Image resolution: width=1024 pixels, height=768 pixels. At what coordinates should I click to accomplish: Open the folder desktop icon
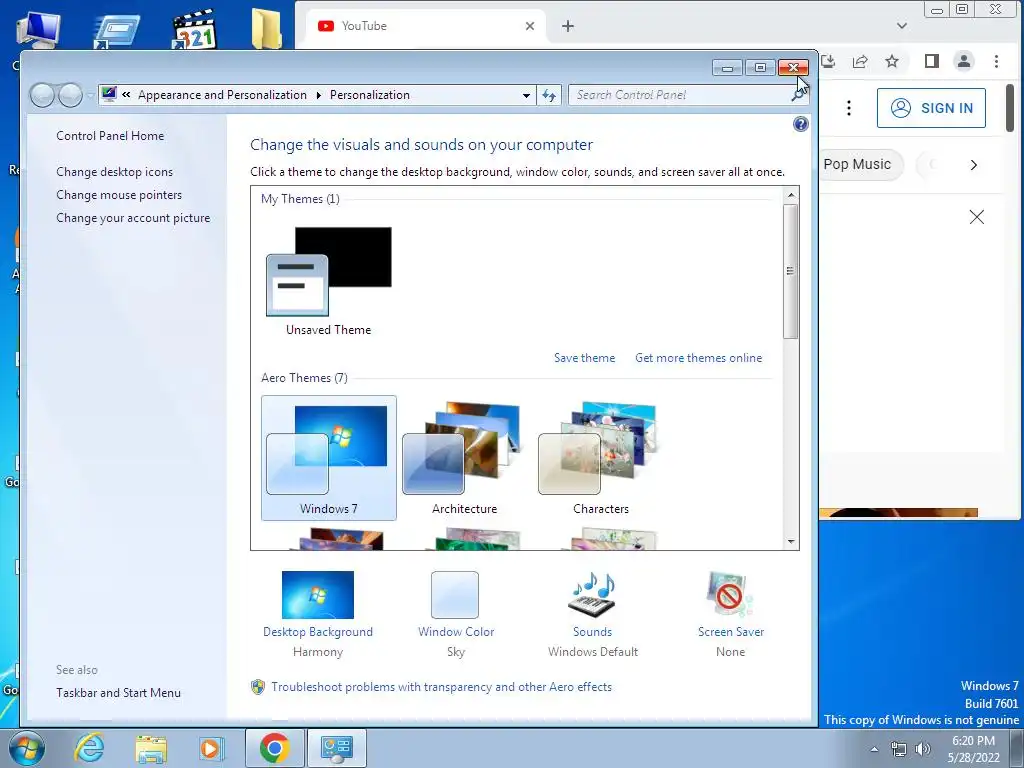coord(266,29)
